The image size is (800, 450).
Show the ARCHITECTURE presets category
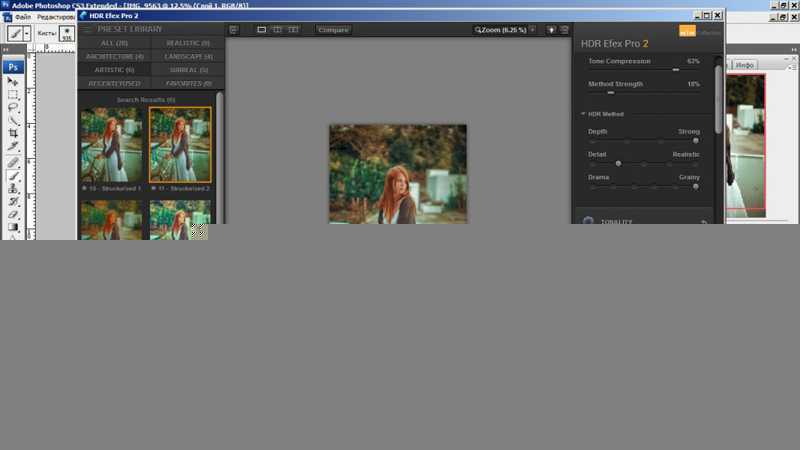114,56
